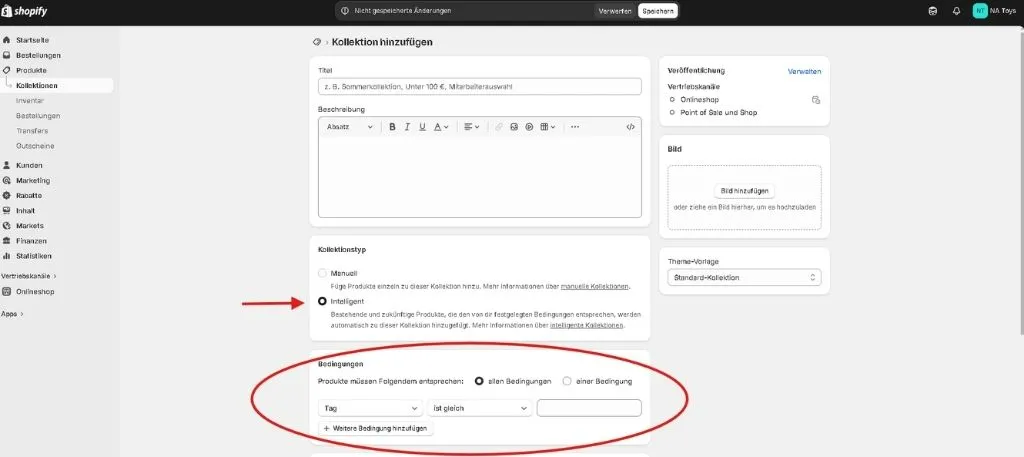Open Transfers under Produkte

32,131
